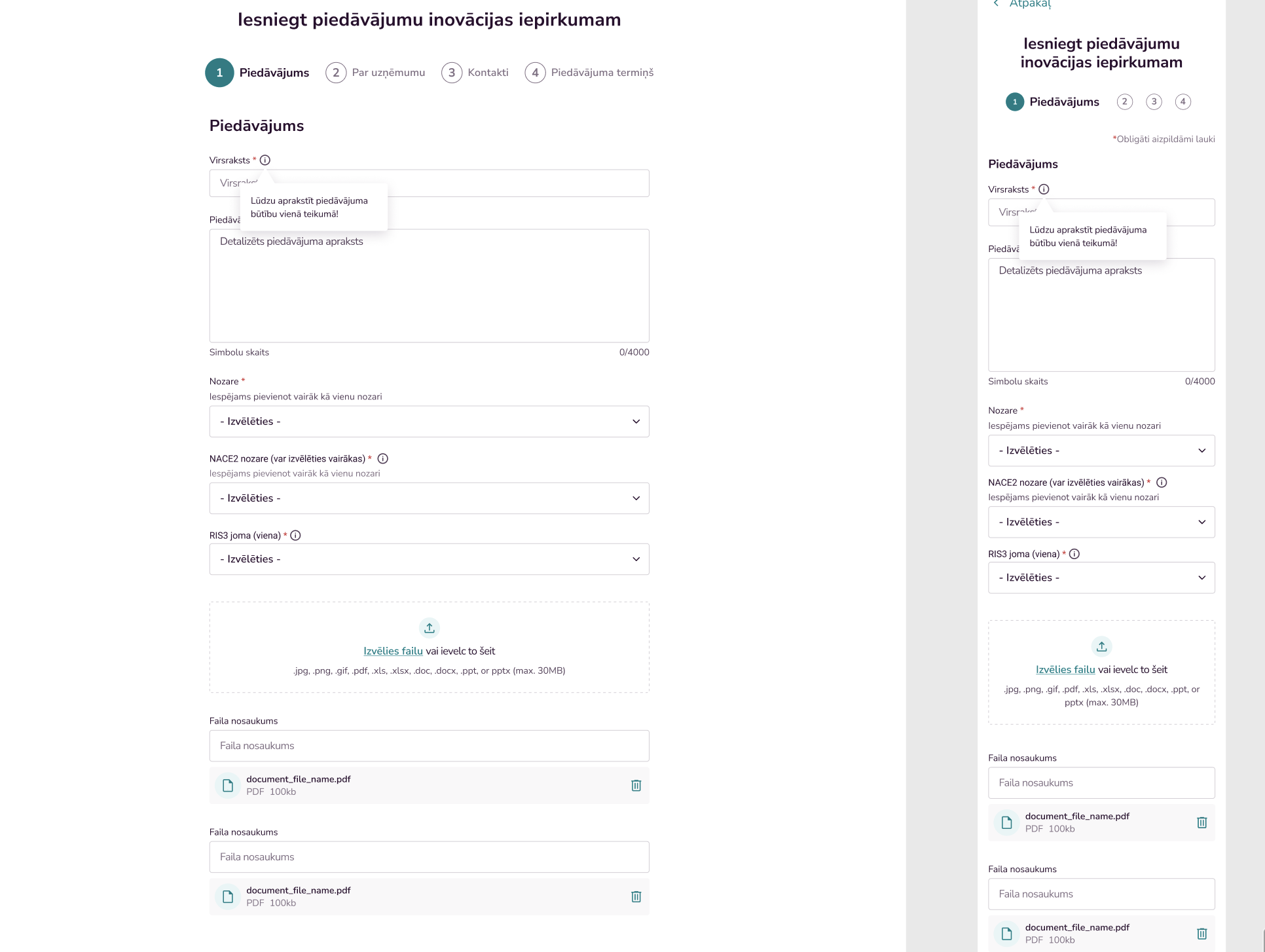Delete first uploaded PDF in mobile form
Viewport: 1265px width, 952px height.
(x=1201, y=822)
